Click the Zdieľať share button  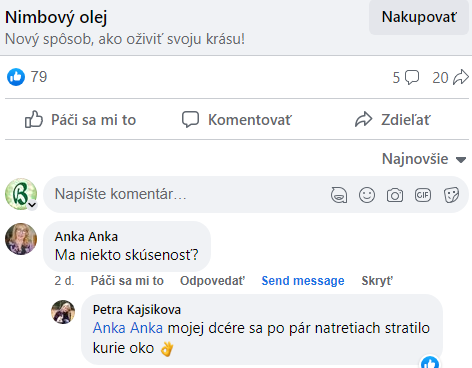pyautogui.click(x=393, y=120)
